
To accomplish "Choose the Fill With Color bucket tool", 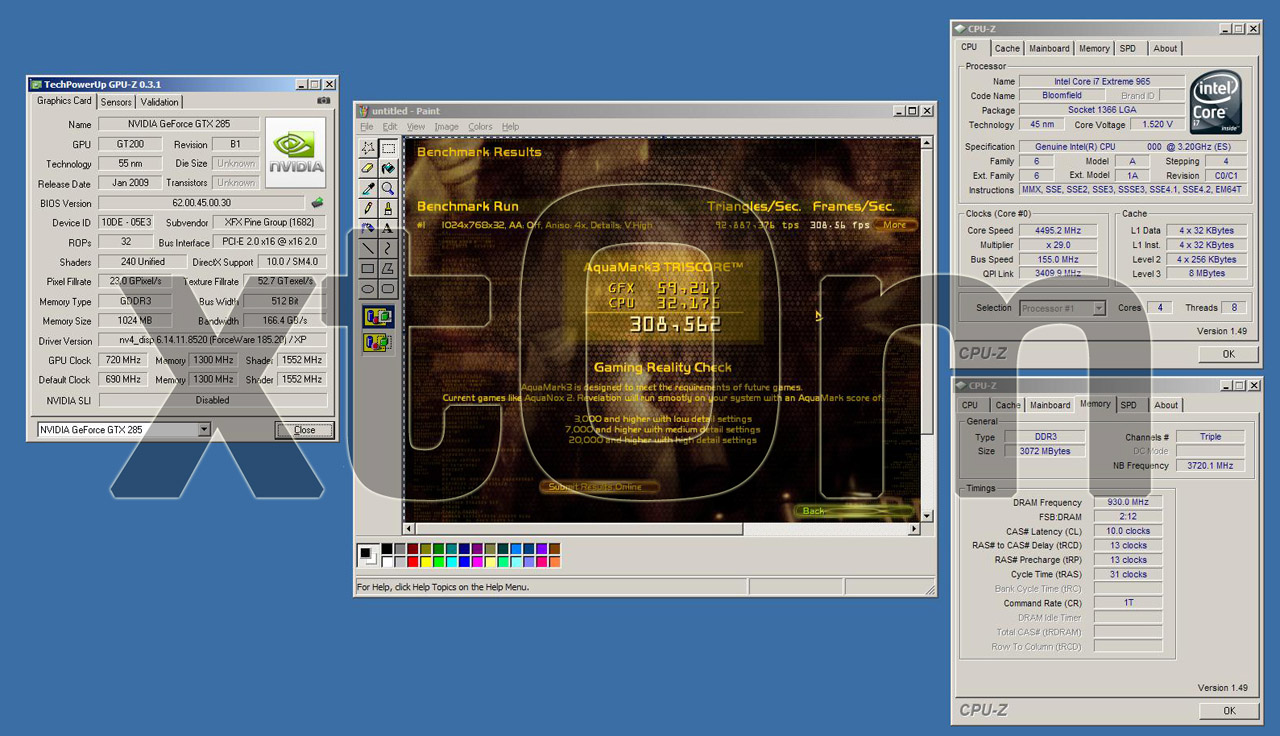I will 387,168.
